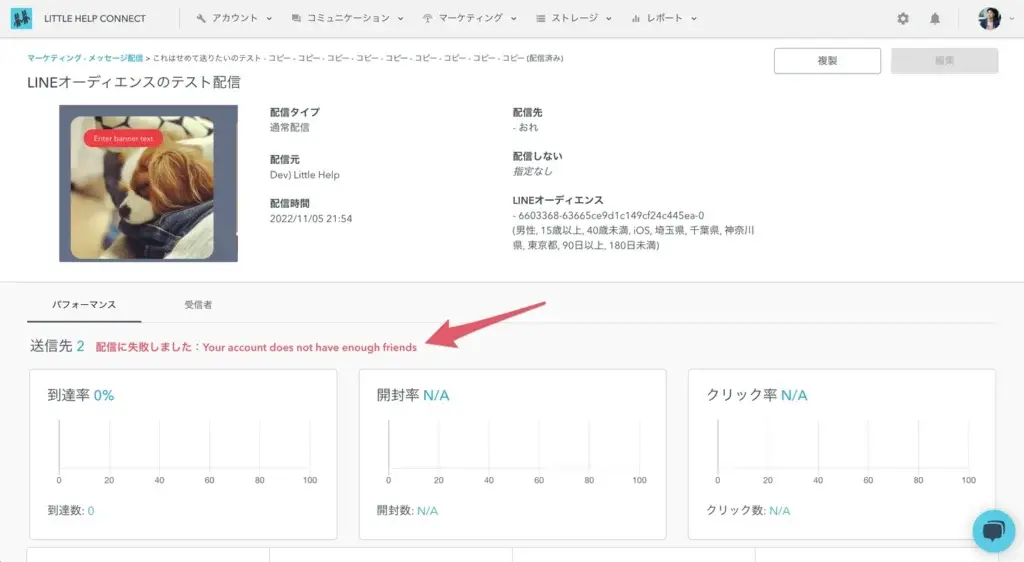Expand the ストレージ dropdown arrow
1024x562 pixels.
(608, 19)
